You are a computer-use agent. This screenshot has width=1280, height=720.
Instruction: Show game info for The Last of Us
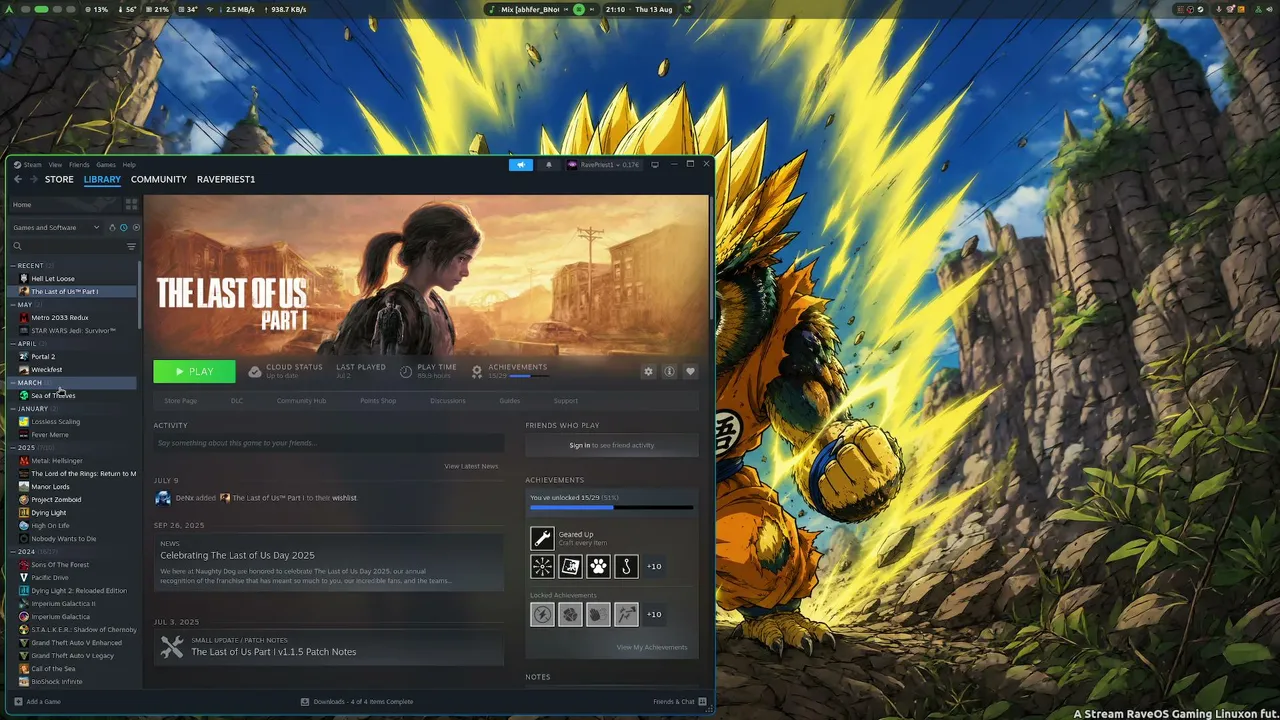pyautogui.click(x=669, y=371)
